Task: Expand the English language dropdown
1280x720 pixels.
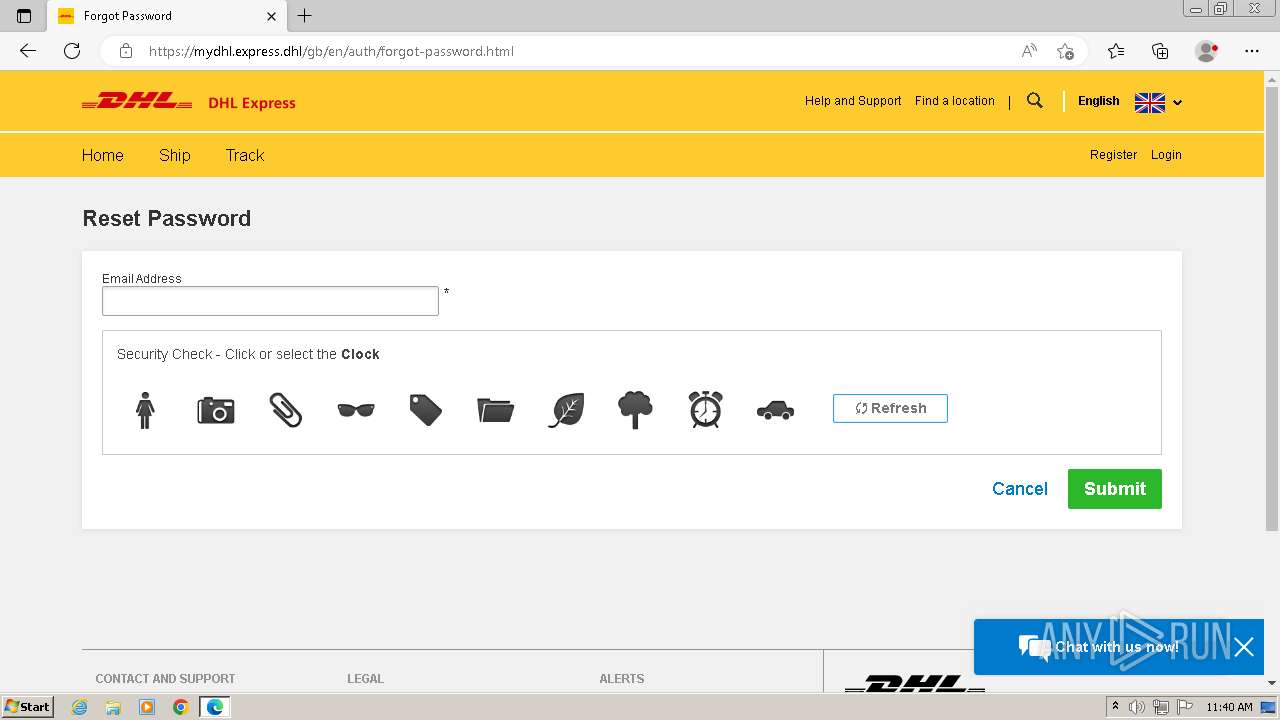Action: (1177, 102)
